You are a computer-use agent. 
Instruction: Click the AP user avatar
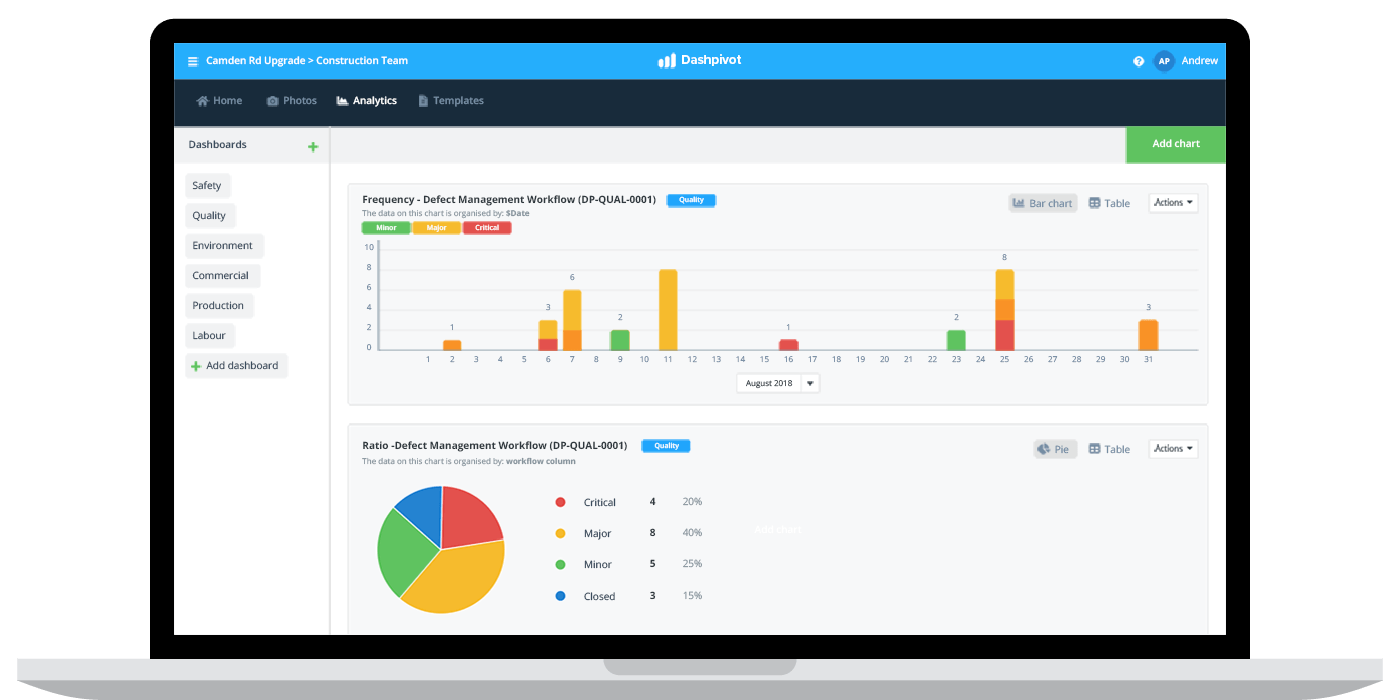[1163, 61]
